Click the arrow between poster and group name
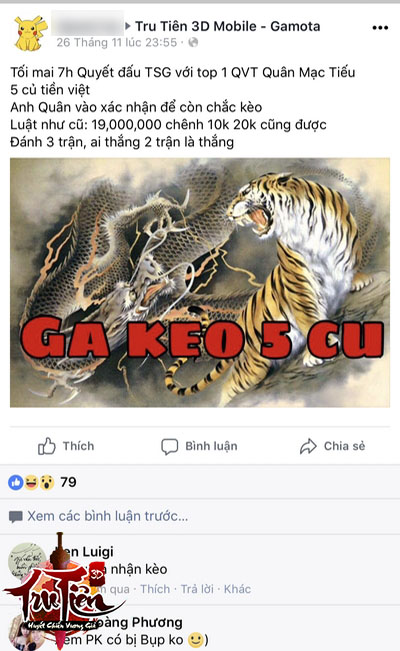Viewport: 400px width, 651px height. pos(128,26)
